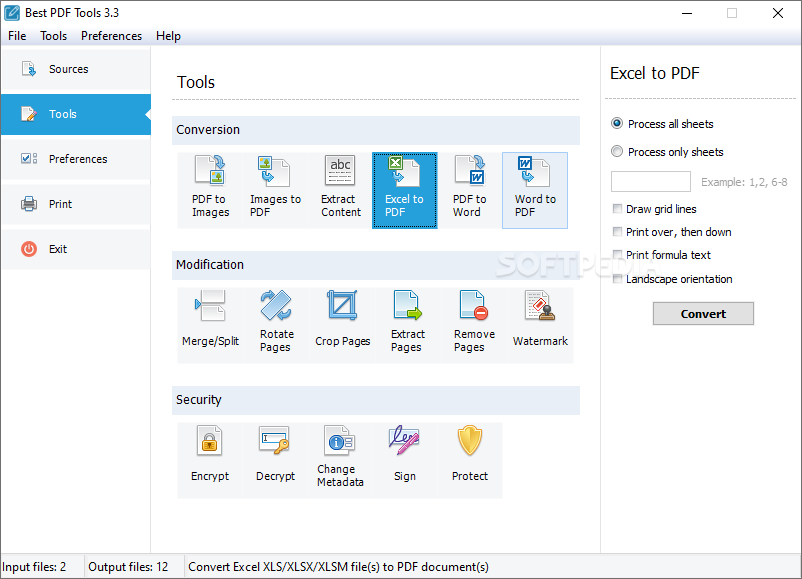
Task: Click Exit in the sidebar
Action: coord(76,249)
